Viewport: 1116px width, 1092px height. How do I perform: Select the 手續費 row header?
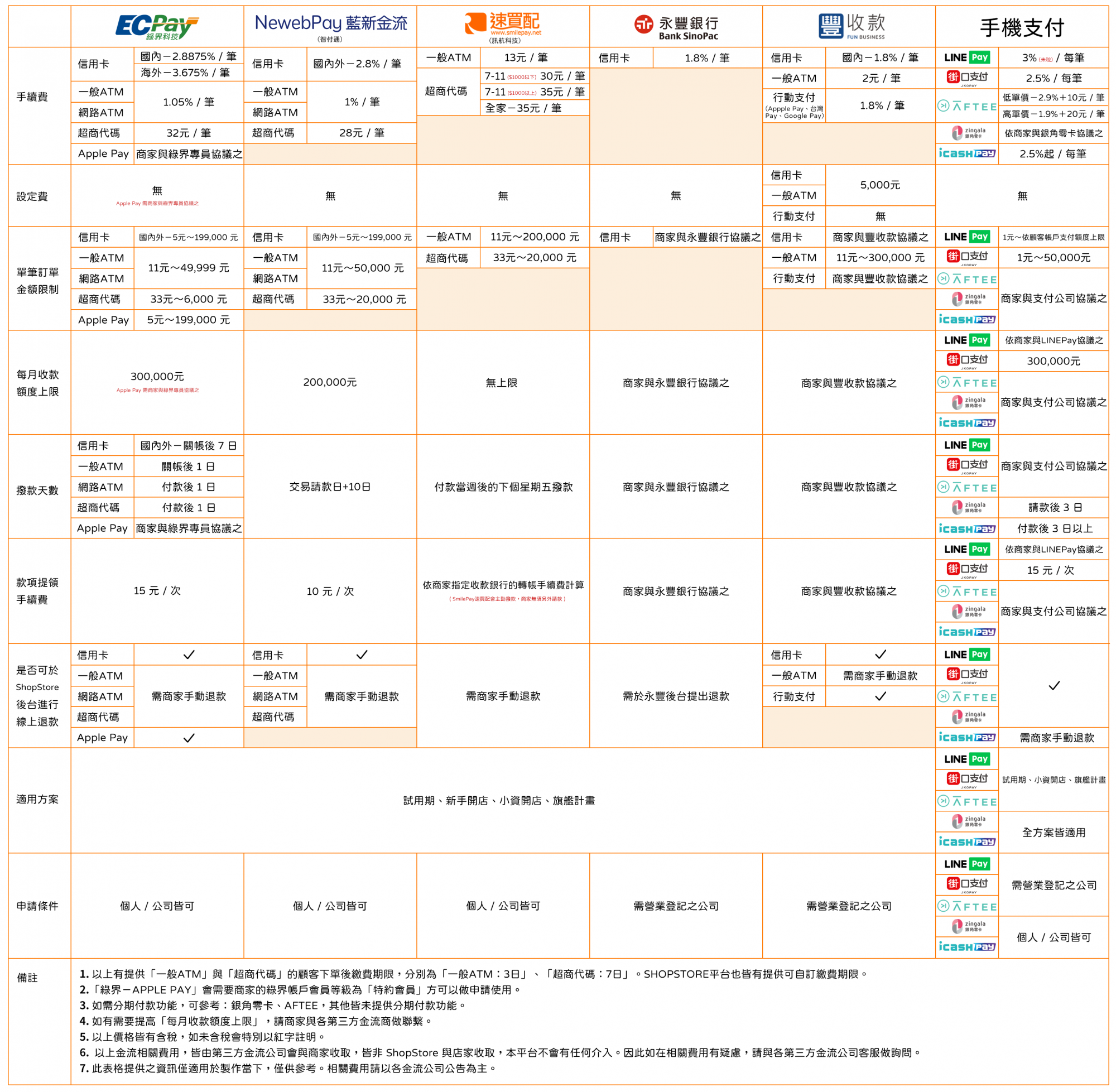tap(32, 97)
